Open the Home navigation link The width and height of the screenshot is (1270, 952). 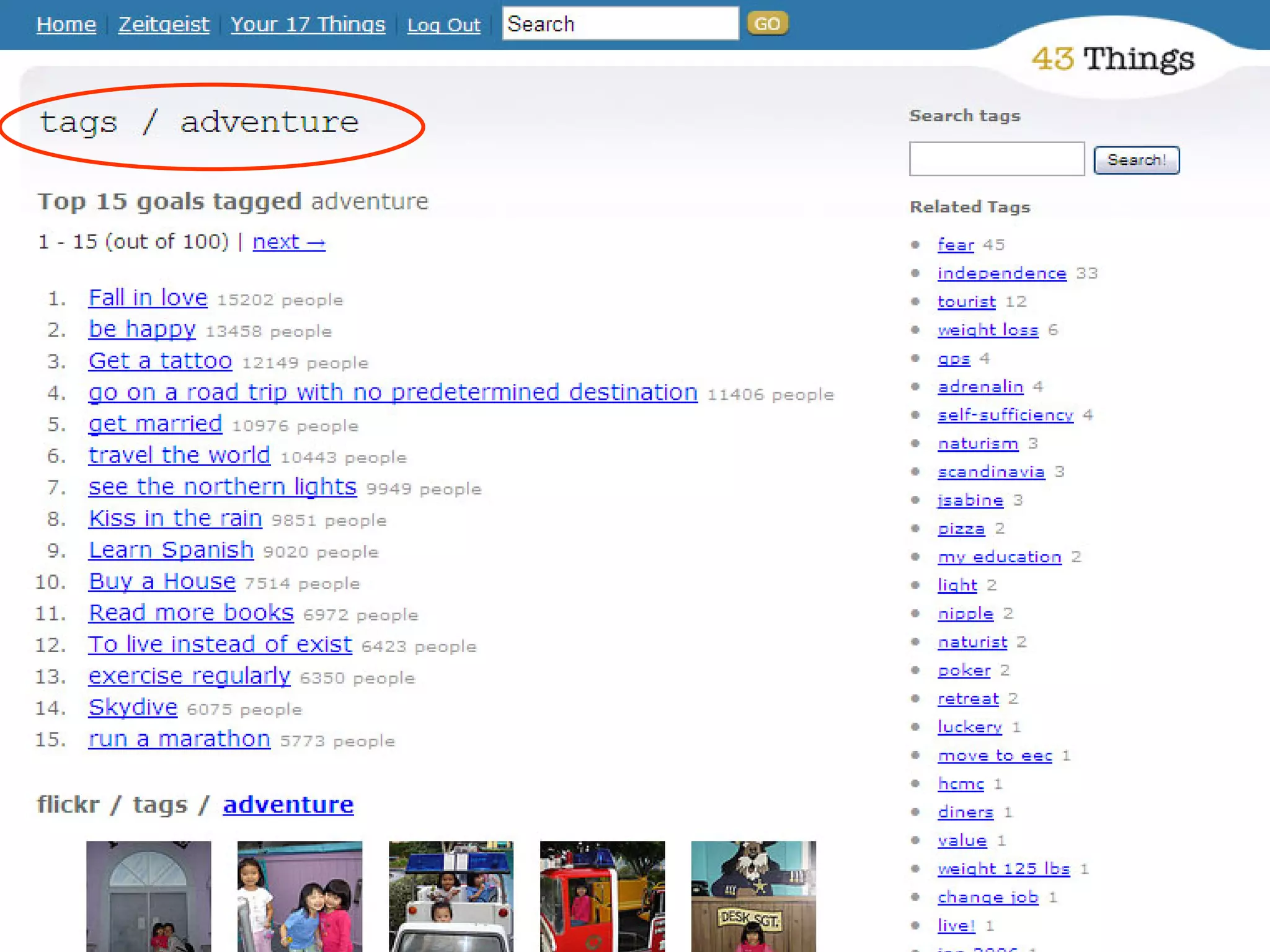(66, 25)
